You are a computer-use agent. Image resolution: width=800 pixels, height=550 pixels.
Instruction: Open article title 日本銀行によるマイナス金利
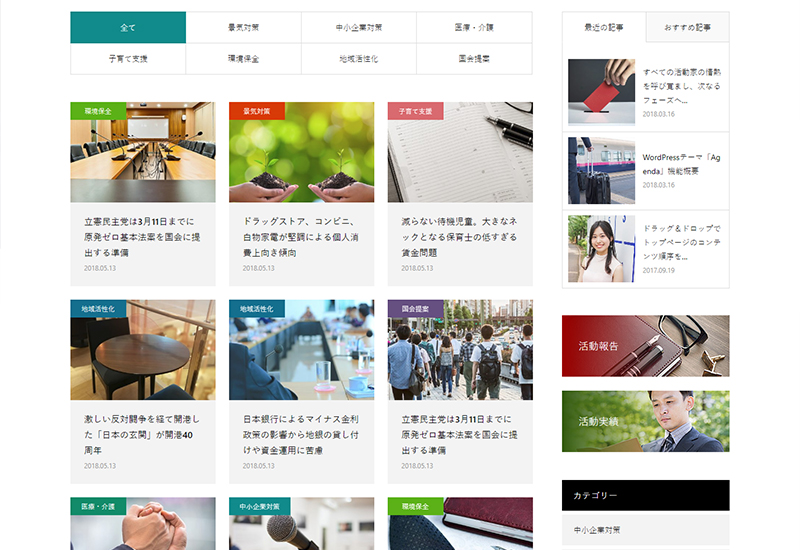pos(301,435)
